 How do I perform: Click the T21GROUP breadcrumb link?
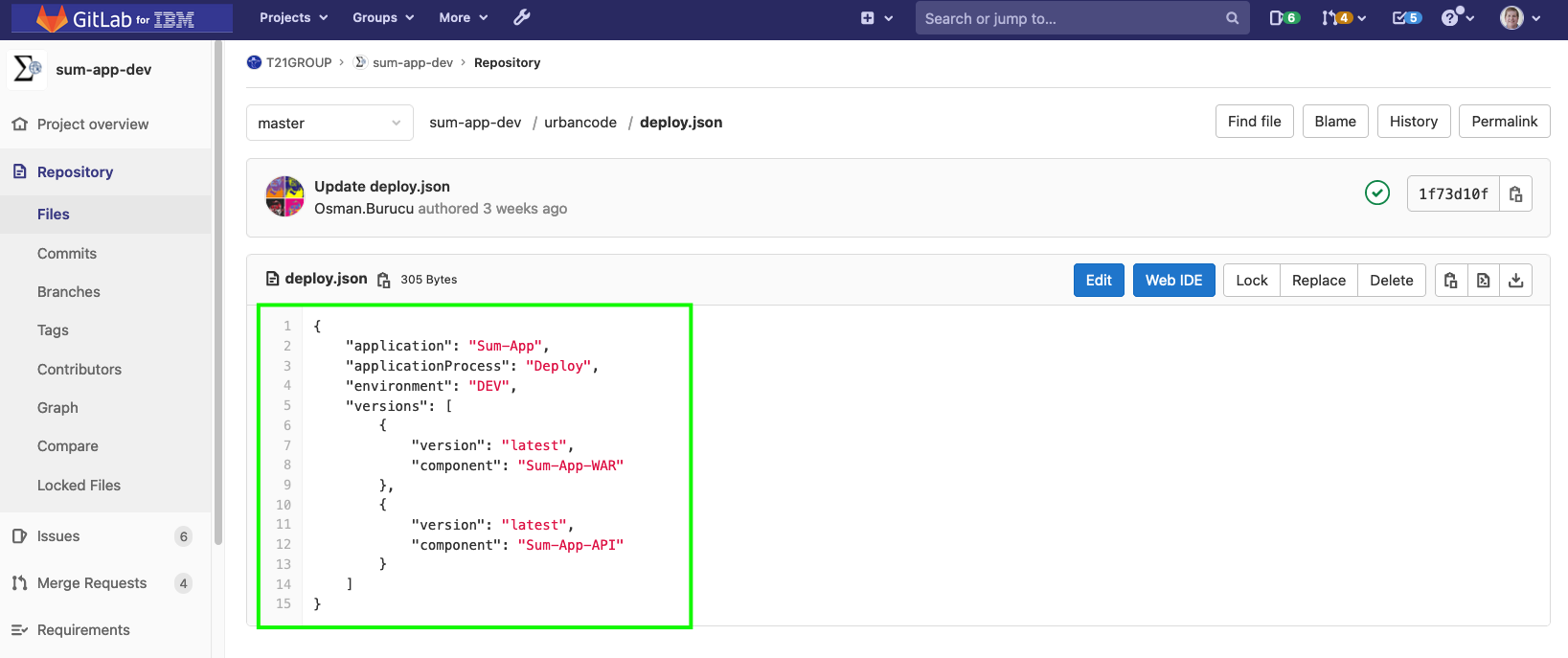299,62
